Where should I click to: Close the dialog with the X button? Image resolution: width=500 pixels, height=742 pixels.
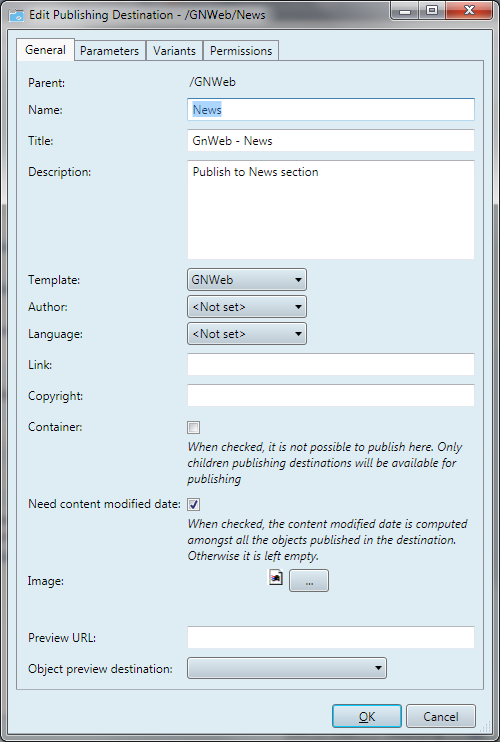(x=468, y=10)
